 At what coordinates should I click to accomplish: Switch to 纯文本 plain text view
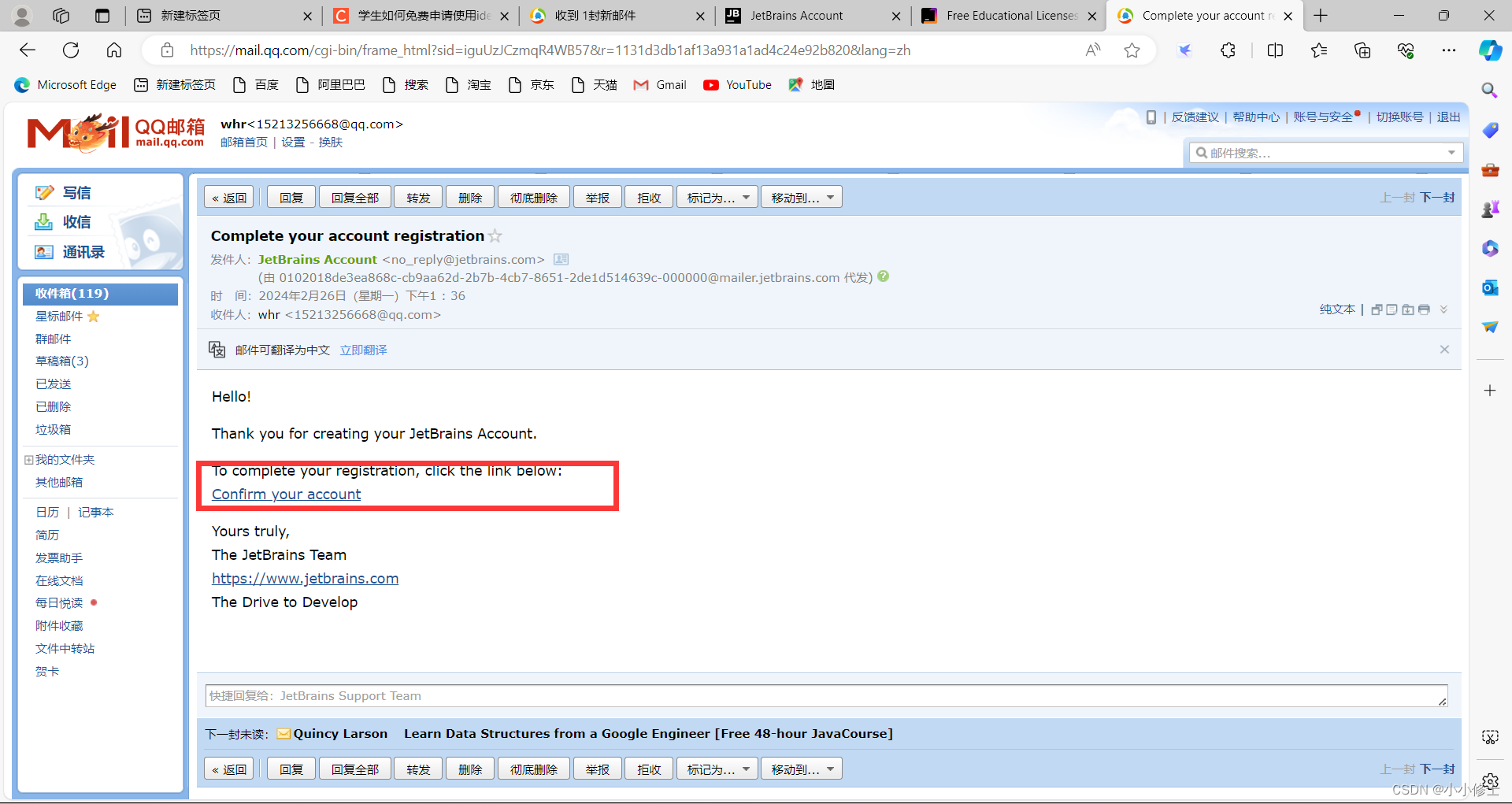(x=1337, y=309)
